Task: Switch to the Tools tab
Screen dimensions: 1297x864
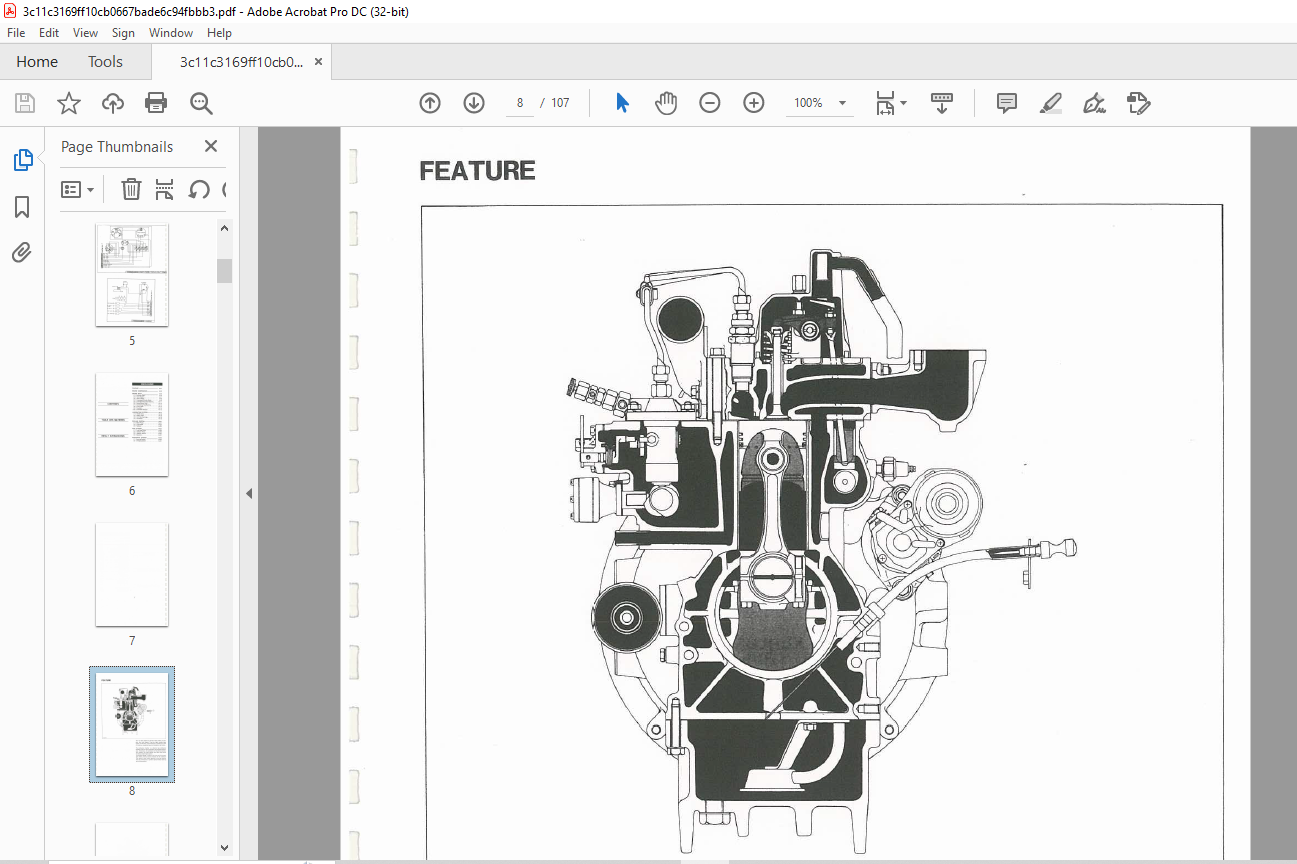Action: click(x=105, y=62)
